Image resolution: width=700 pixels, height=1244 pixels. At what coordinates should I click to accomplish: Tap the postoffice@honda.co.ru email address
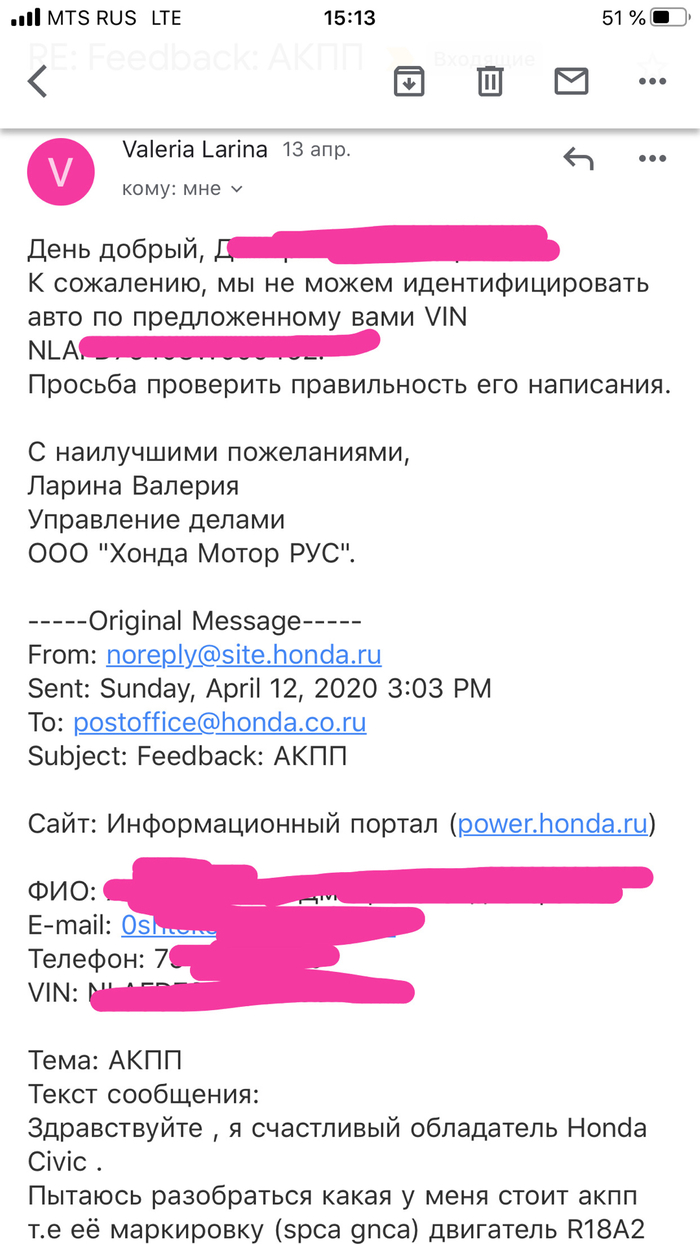[220, 722]
